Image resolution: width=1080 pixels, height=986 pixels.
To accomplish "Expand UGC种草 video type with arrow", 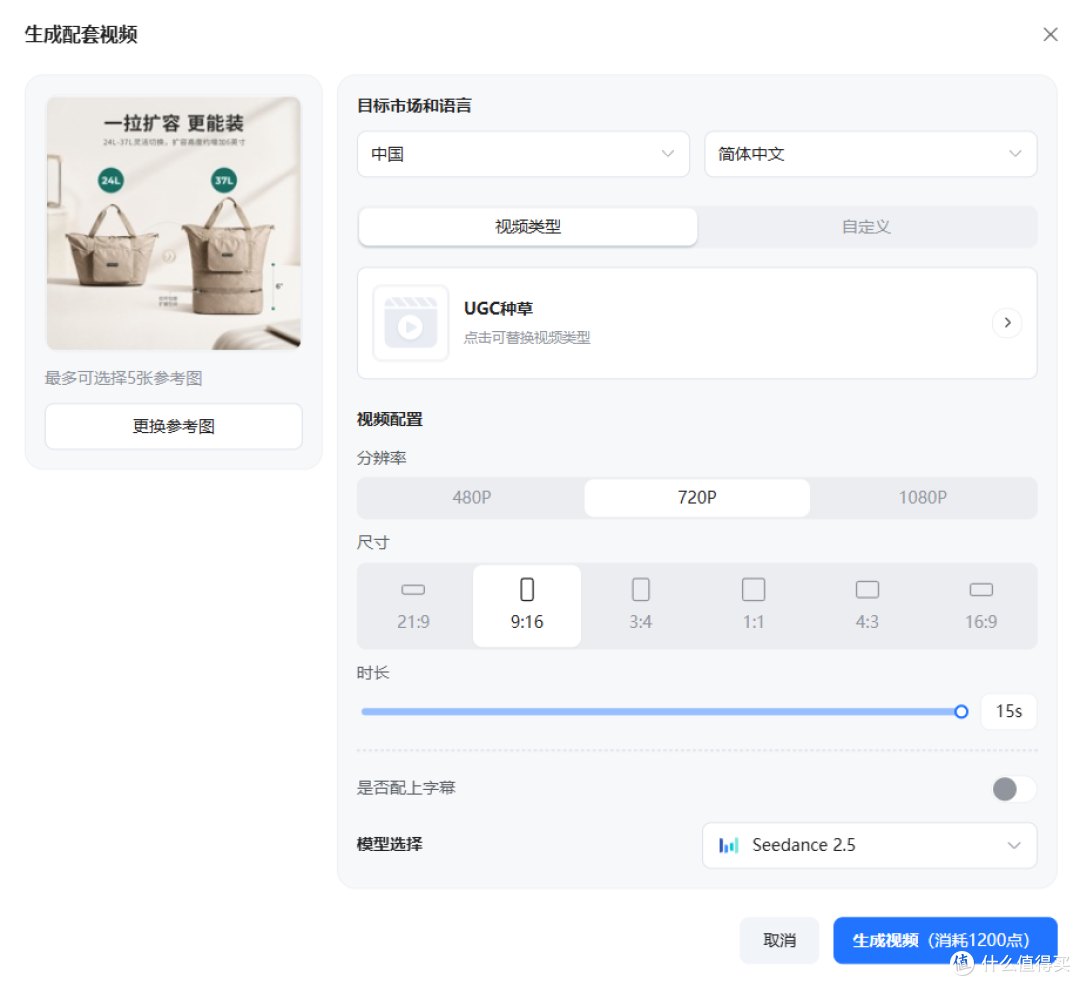I will 1007,322.
